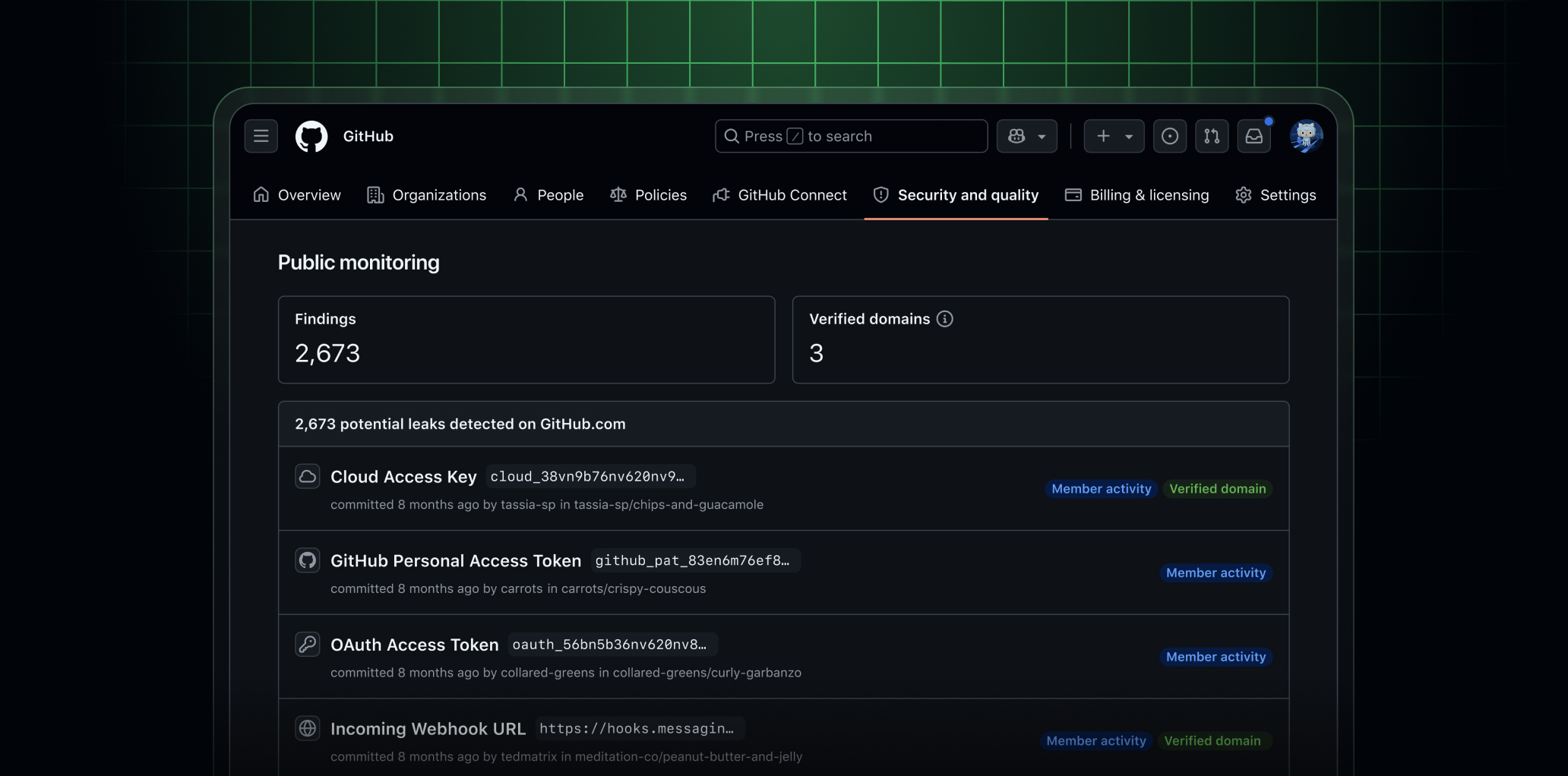Screen dimensions: 1568x776
Task: Open the OAuth Access Token finding
Action: (x=415, y=645)
